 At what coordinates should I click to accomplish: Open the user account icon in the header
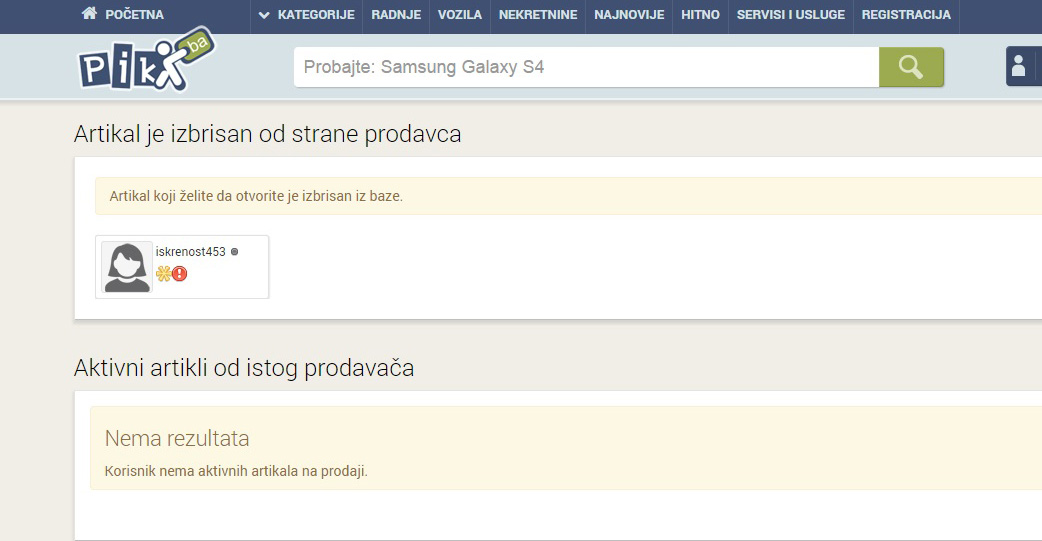[x=1019, y=67]
